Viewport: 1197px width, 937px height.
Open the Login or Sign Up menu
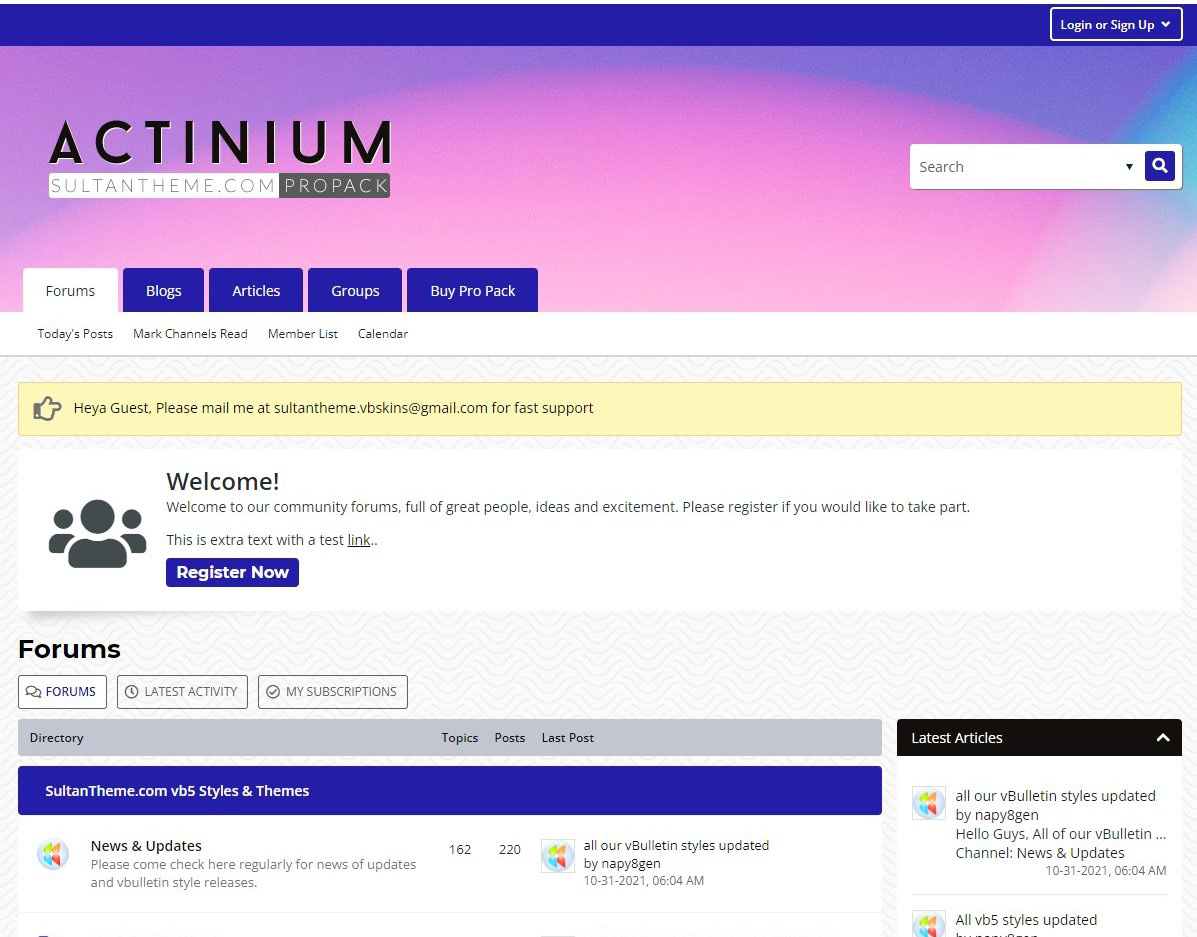tap(1115, 24)
